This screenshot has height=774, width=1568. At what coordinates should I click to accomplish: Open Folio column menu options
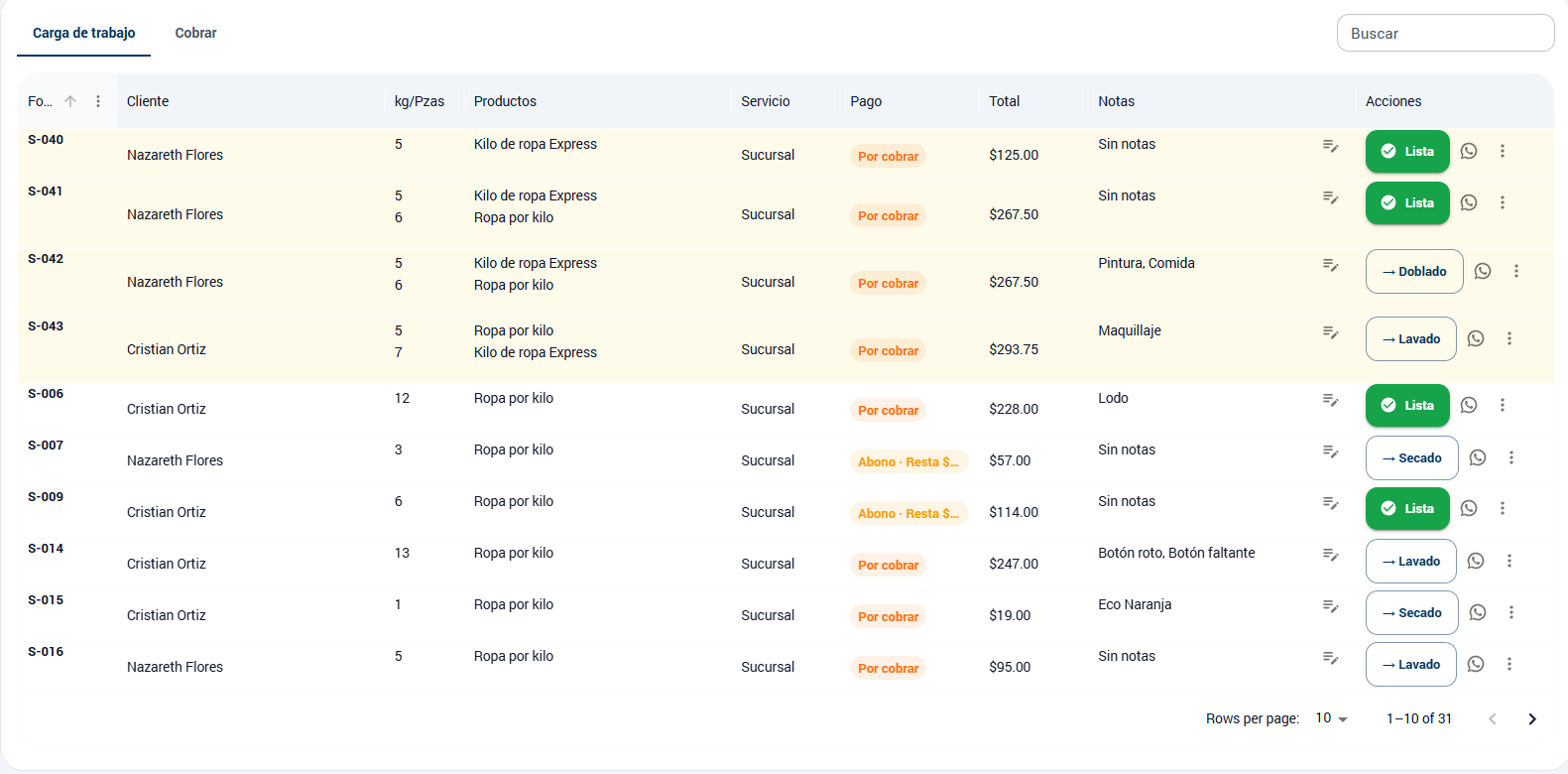[97, 101]
